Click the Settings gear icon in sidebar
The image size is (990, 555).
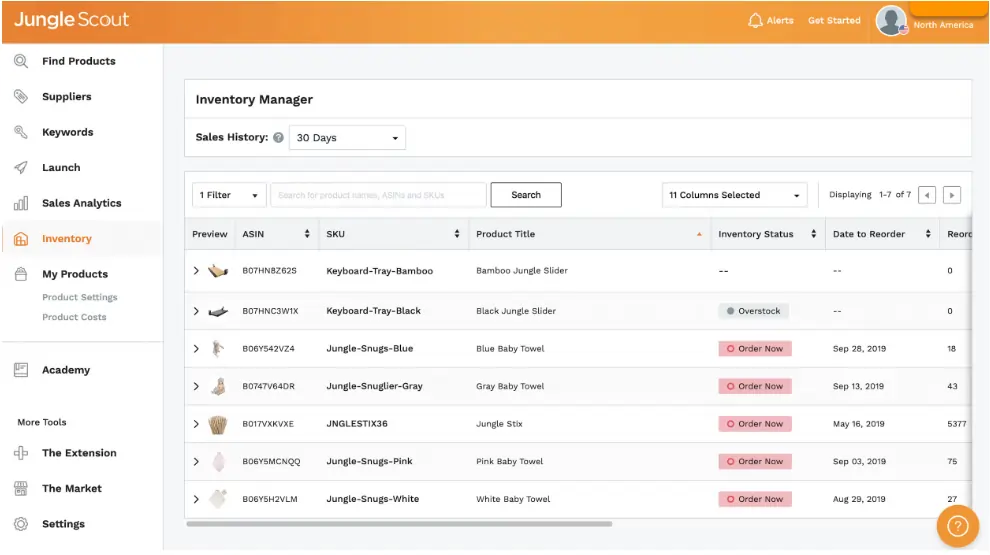(21, 524)
